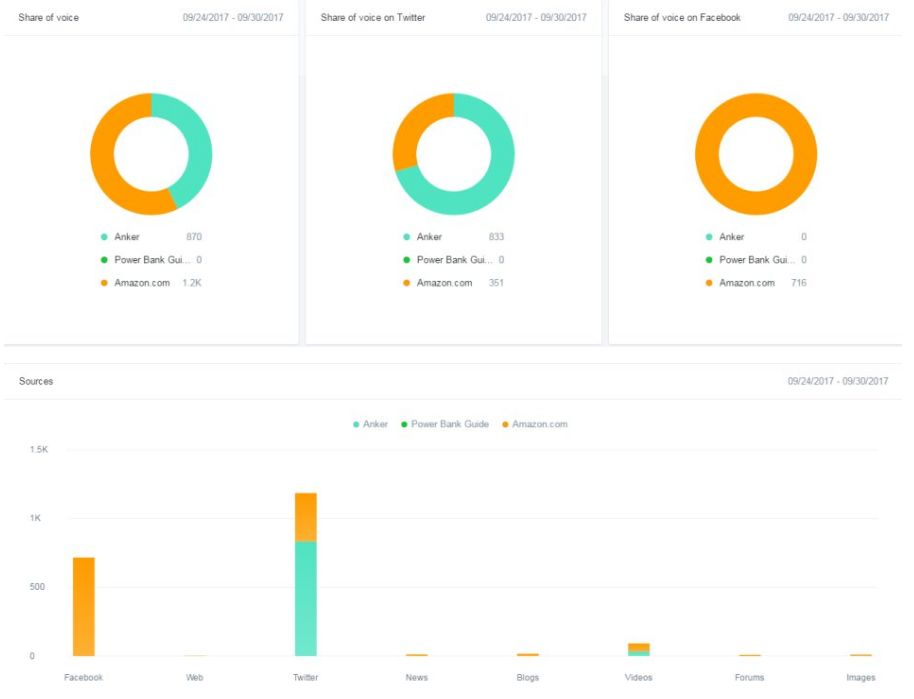
Task: Click the Web axis label
Action: click(195, 677)
